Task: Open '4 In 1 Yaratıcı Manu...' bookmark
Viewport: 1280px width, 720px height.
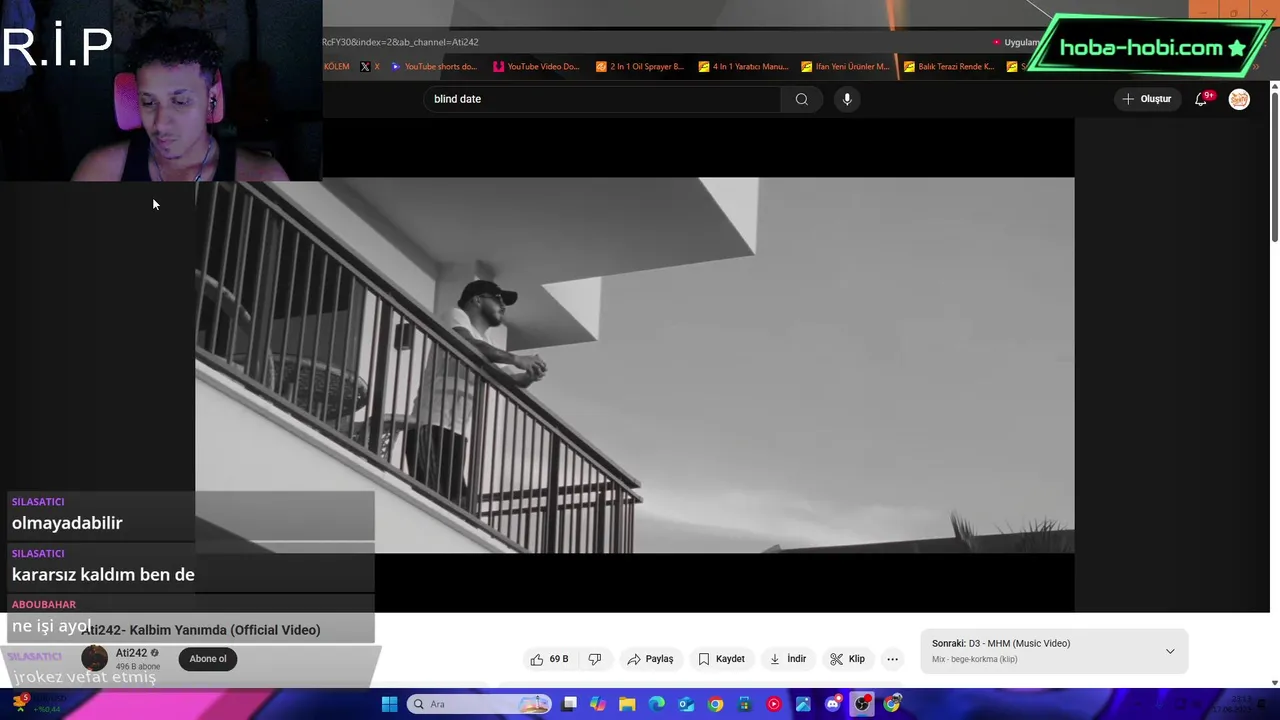Action: pos(744,67)
